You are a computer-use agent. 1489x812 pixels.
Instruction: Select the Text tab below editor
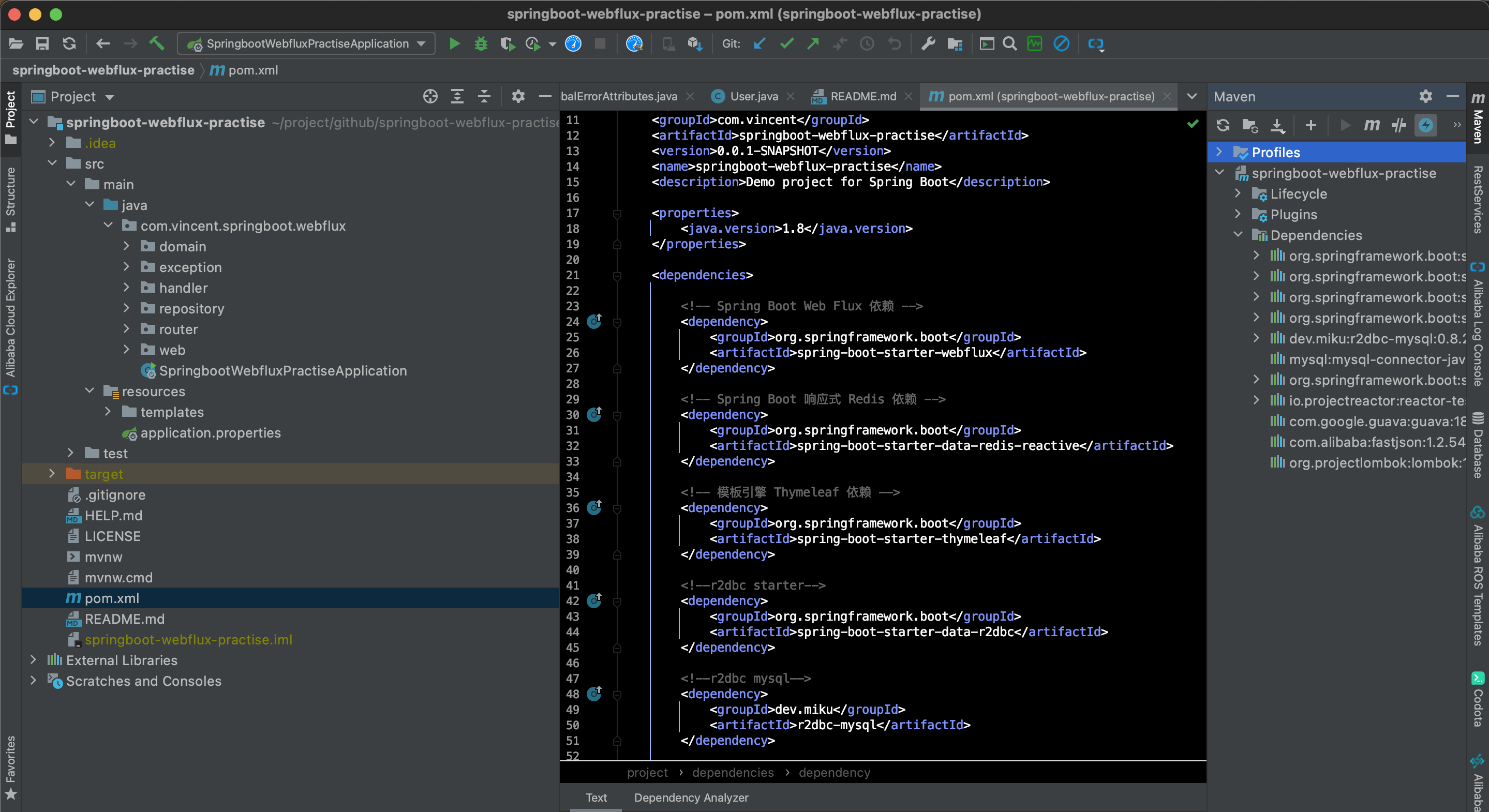tap(596, 798)
